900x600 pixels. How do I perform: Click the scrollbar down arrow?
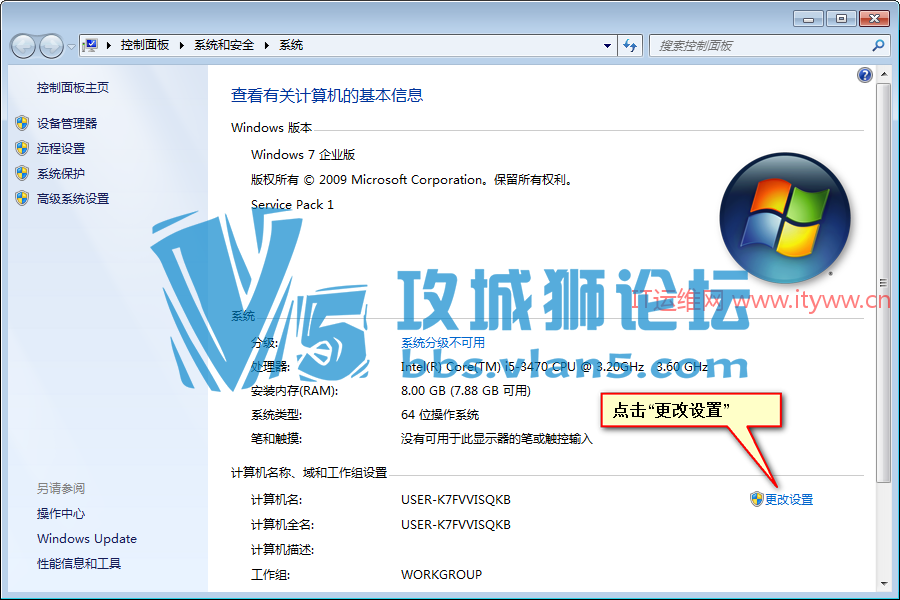click(884, 584)
